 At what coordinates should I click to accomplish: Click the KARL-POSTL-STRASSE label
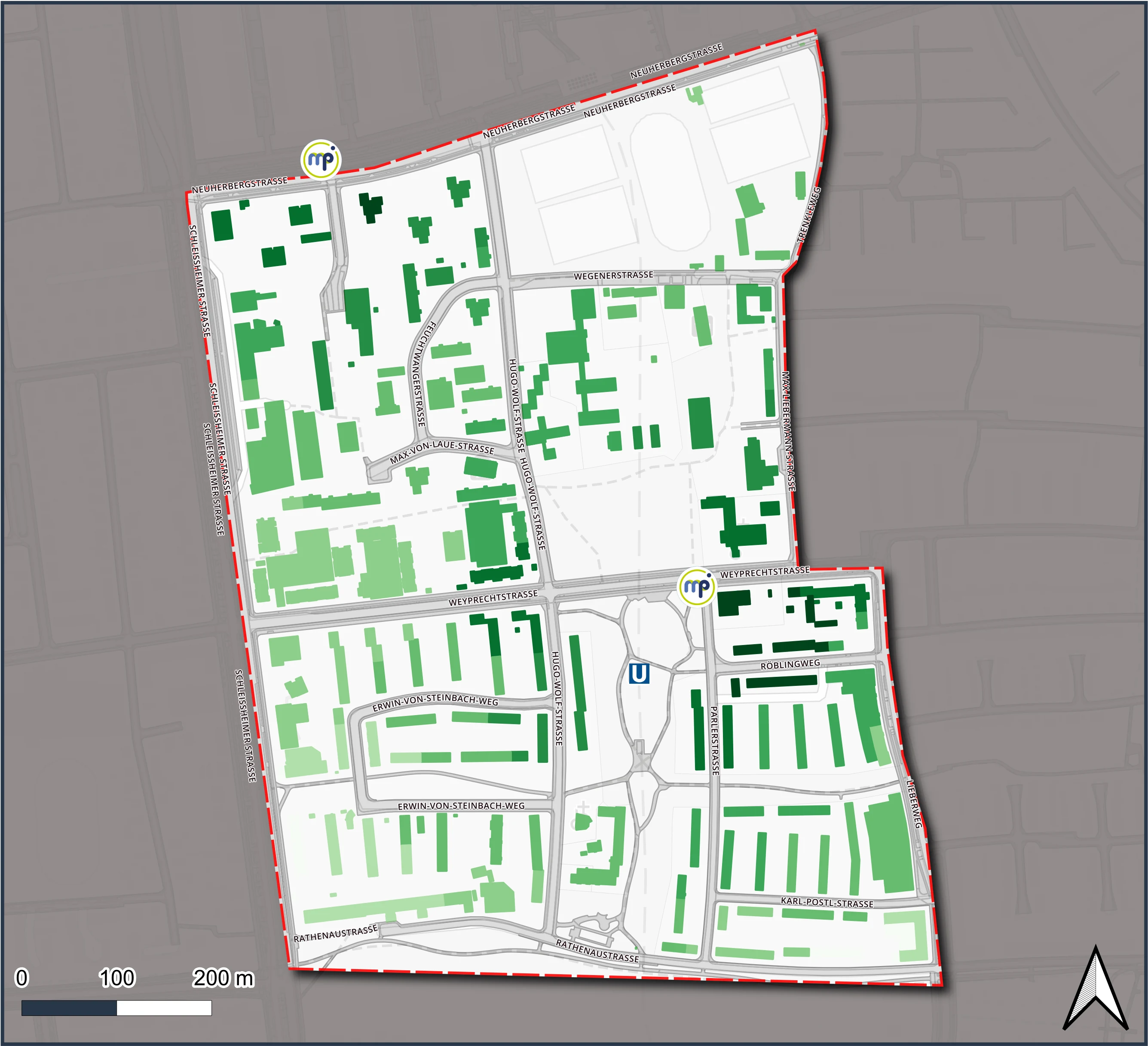(827, 902)
